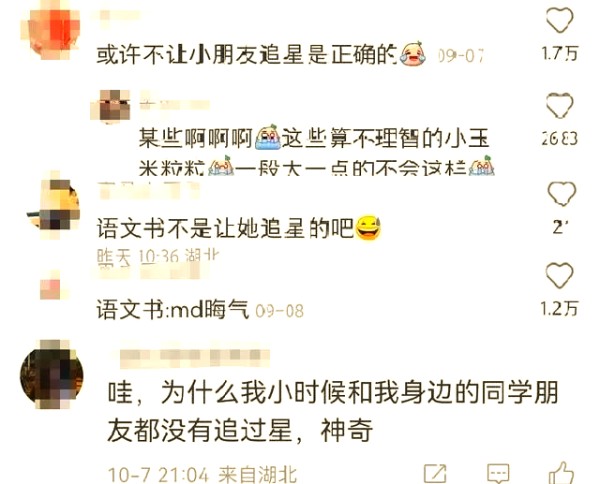The height and width of the screenshot is (484, 600).
Task: Open the red pixelated avatar profile
Action: click(x=50, y=29)
